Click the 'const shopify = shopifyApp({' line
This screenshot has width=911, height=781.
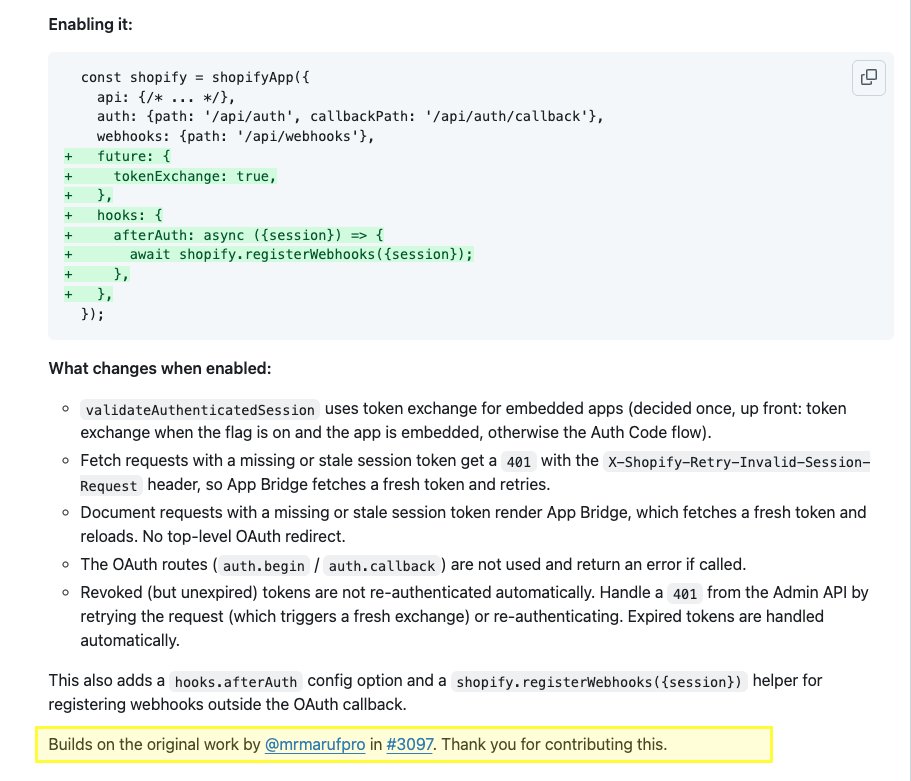(195, 77)
